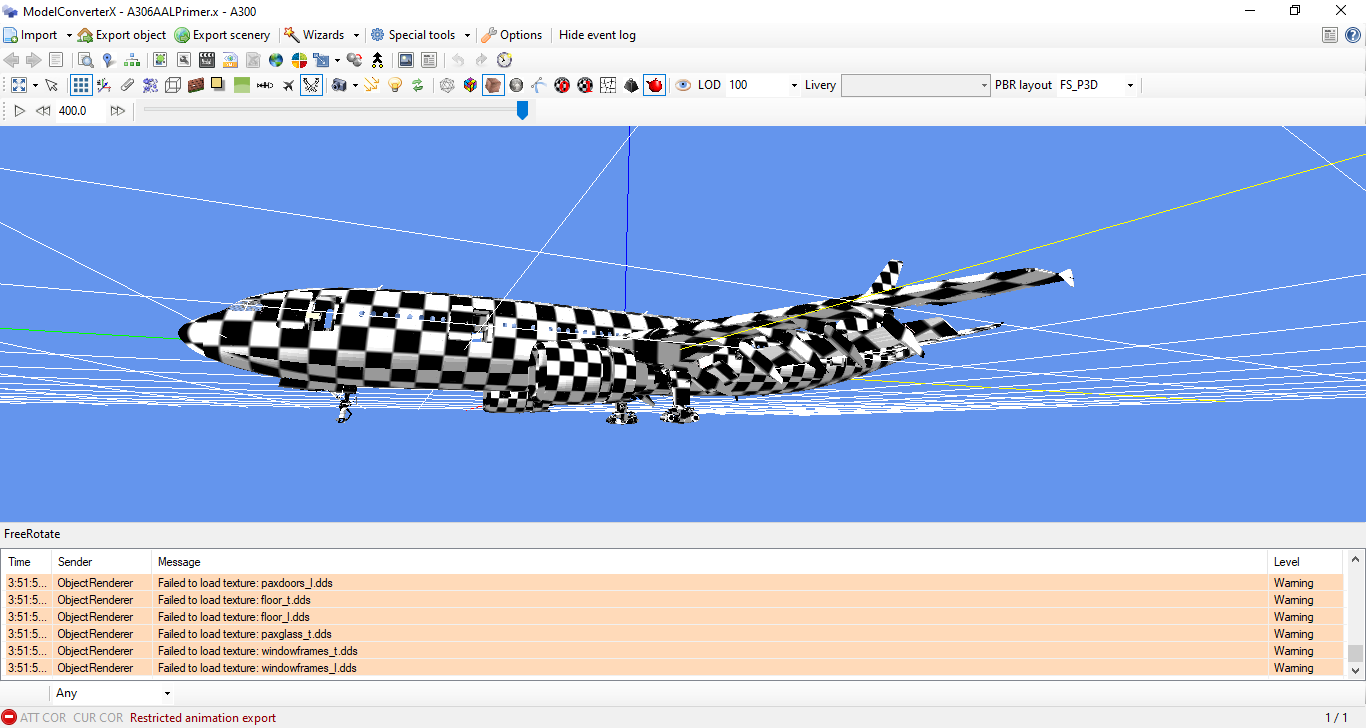Image resolution: width=1366 pixels, height=728 pixels.
Task: Select the Material Editor brick icon
Action: (x=196, y=85)
